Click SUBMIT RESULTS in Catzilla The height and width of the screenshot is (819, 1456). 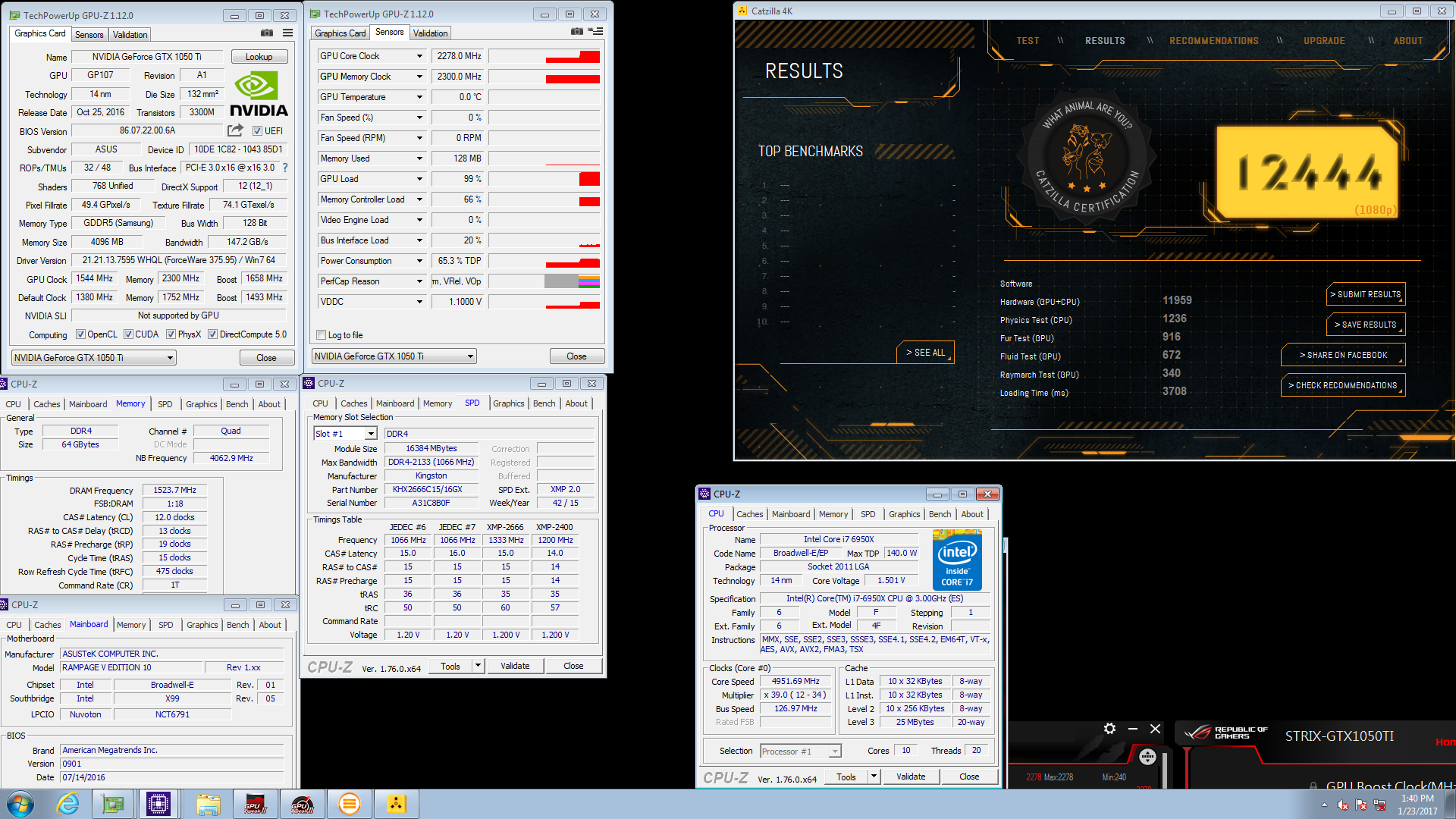pos(1366,294)
